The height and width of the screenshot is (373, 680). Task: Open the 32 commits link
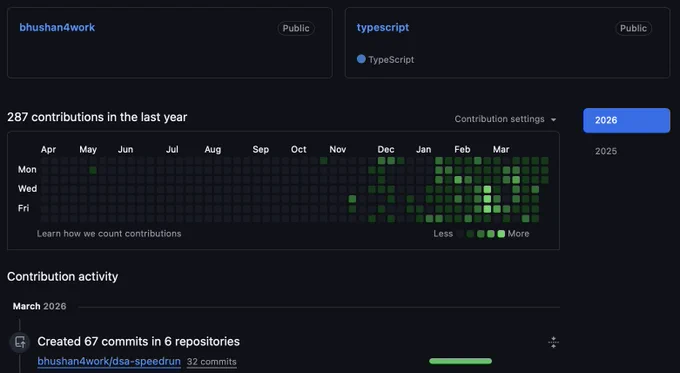click(x=212, y=362)
